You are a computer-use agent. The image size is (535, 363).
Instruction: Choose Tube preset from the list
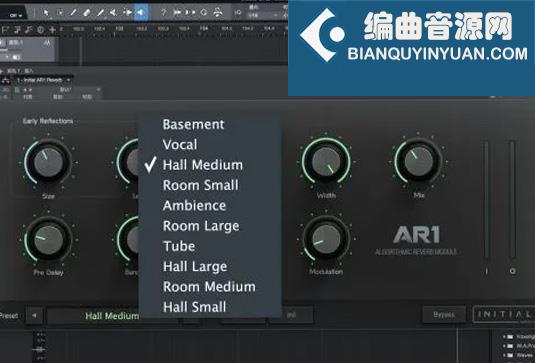point(210,246)
